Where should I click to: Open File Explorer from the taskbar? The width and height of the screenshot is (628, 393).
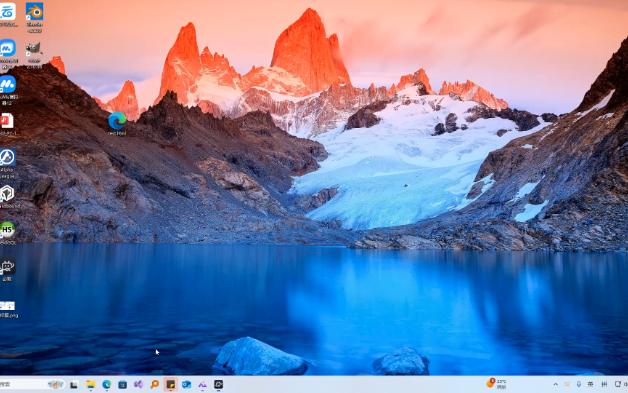(x=91, y=385)
